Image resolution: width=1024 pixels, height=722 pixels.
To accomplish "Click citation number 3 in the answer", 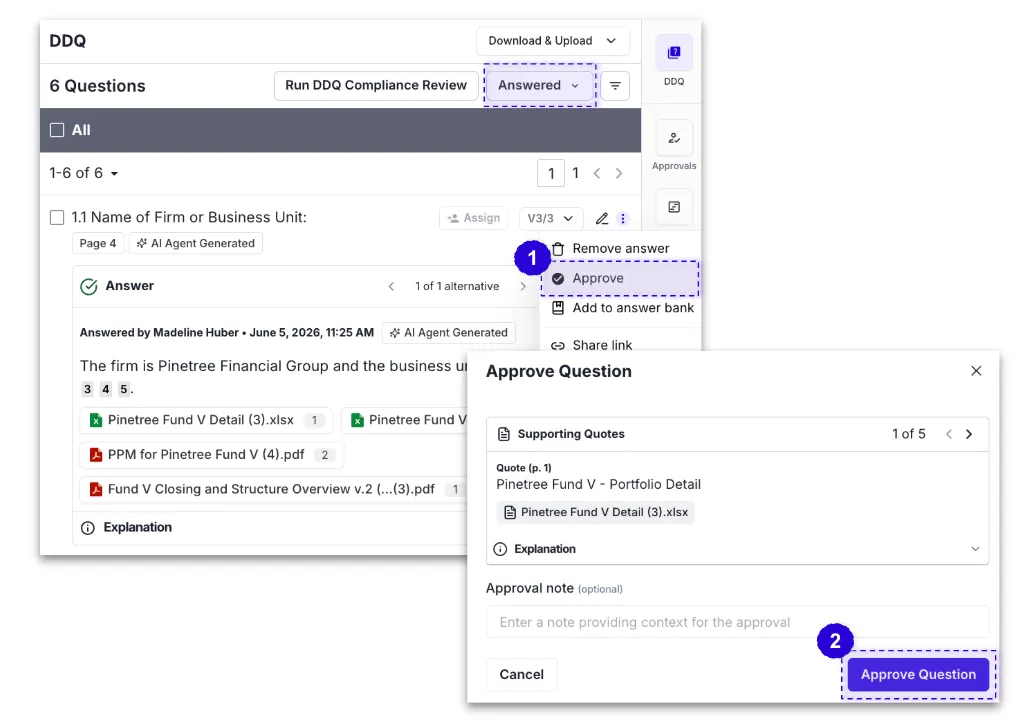I will [88, 389].
